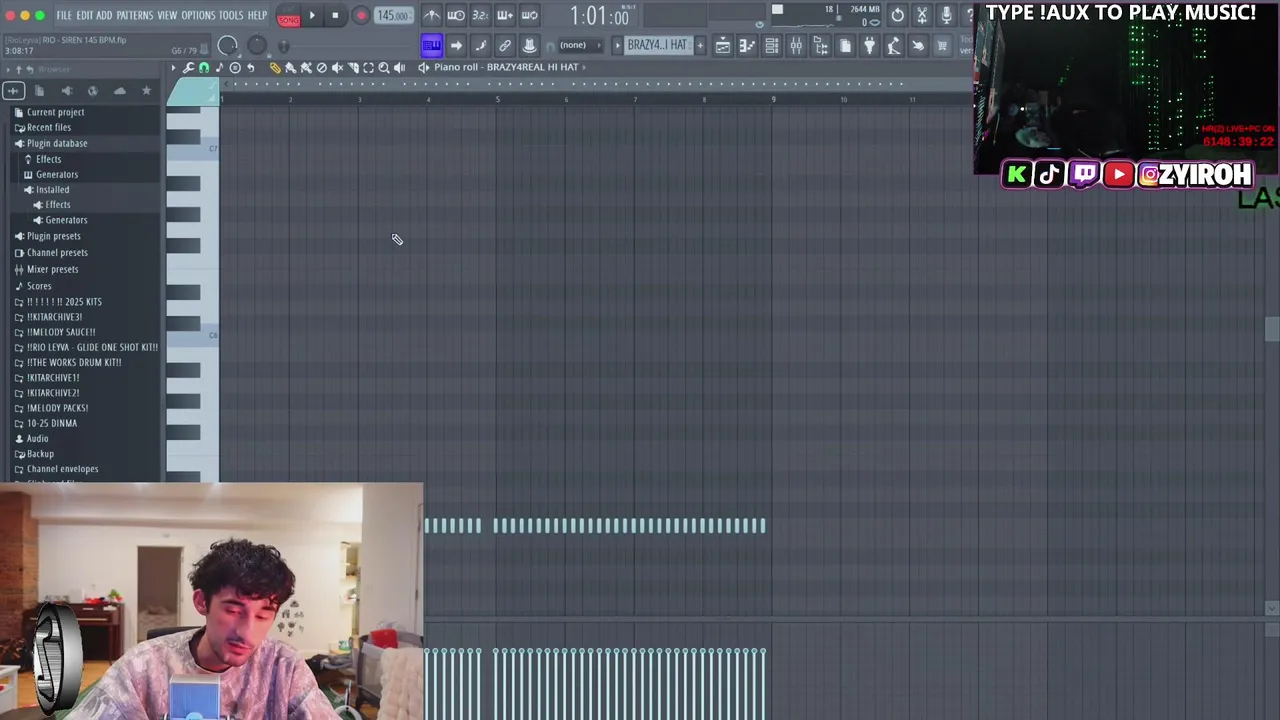Open piano roll options arrow menu
The image size is (1280, 720).
pyautogui.click(x=173, y=68)
